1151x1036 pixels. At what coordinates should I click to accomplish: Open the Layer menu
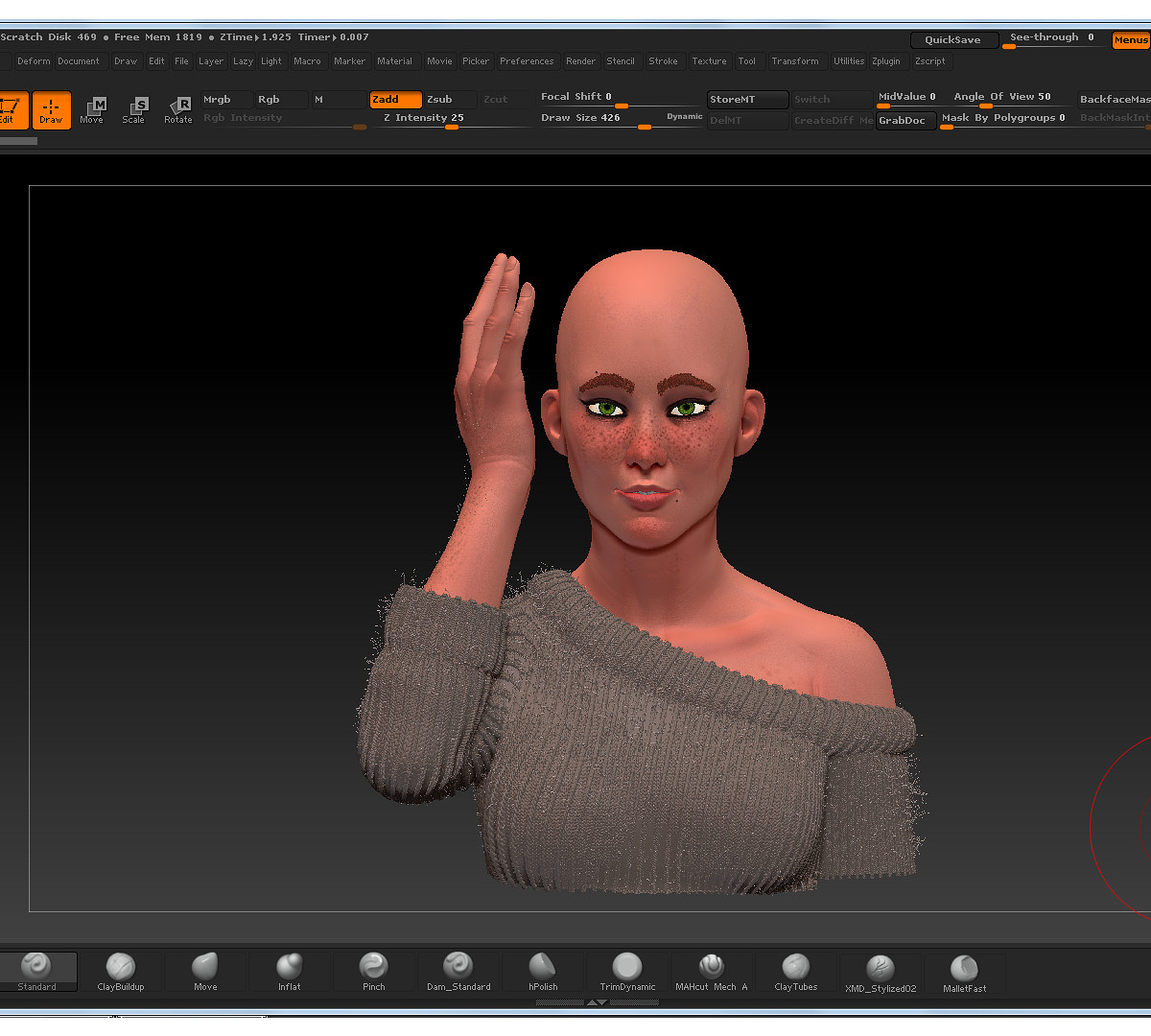pyautogui.click(x=211, y=61)
